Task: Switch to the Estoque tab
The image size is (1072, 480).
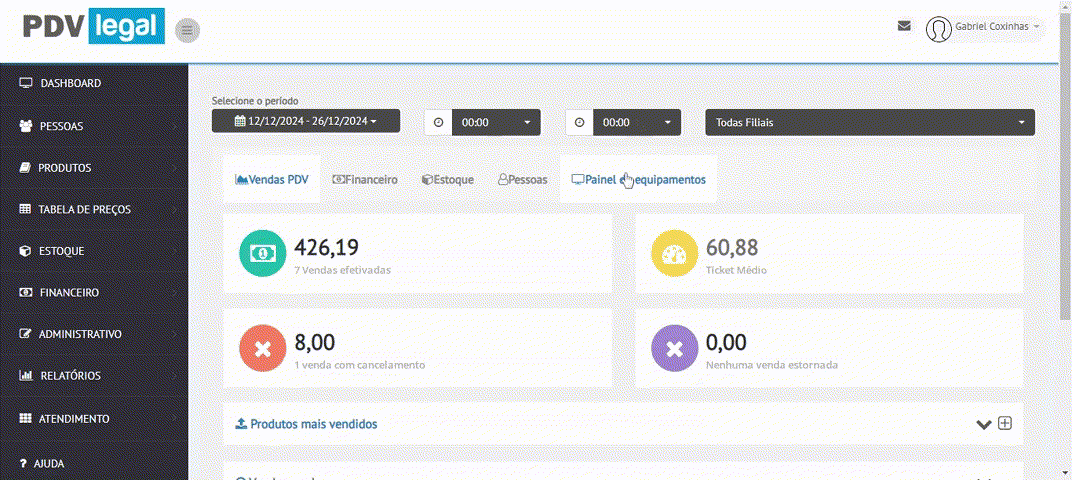Action: (447, 180)
